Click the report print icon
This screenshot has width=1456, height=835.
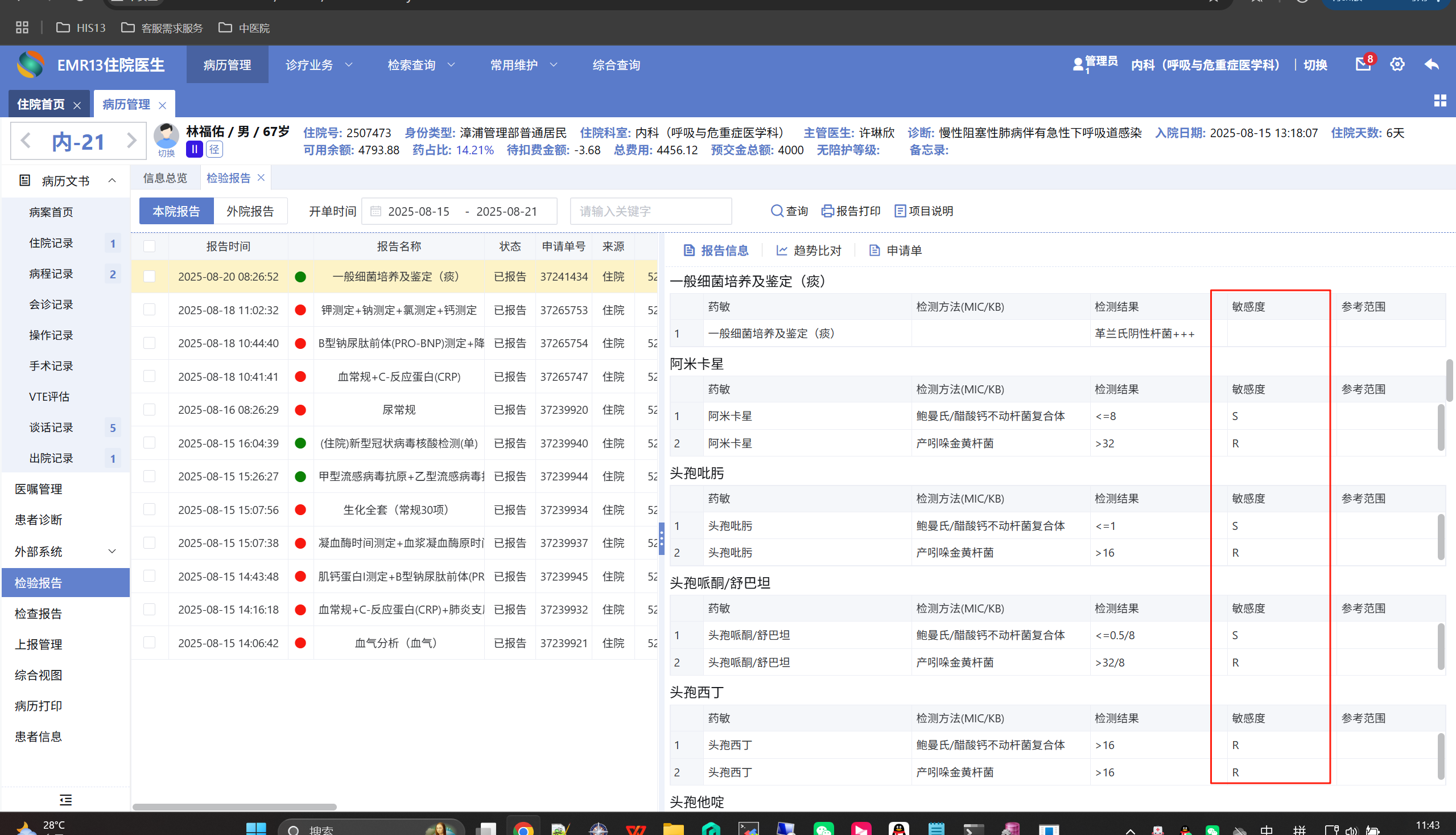coord(827,211)
